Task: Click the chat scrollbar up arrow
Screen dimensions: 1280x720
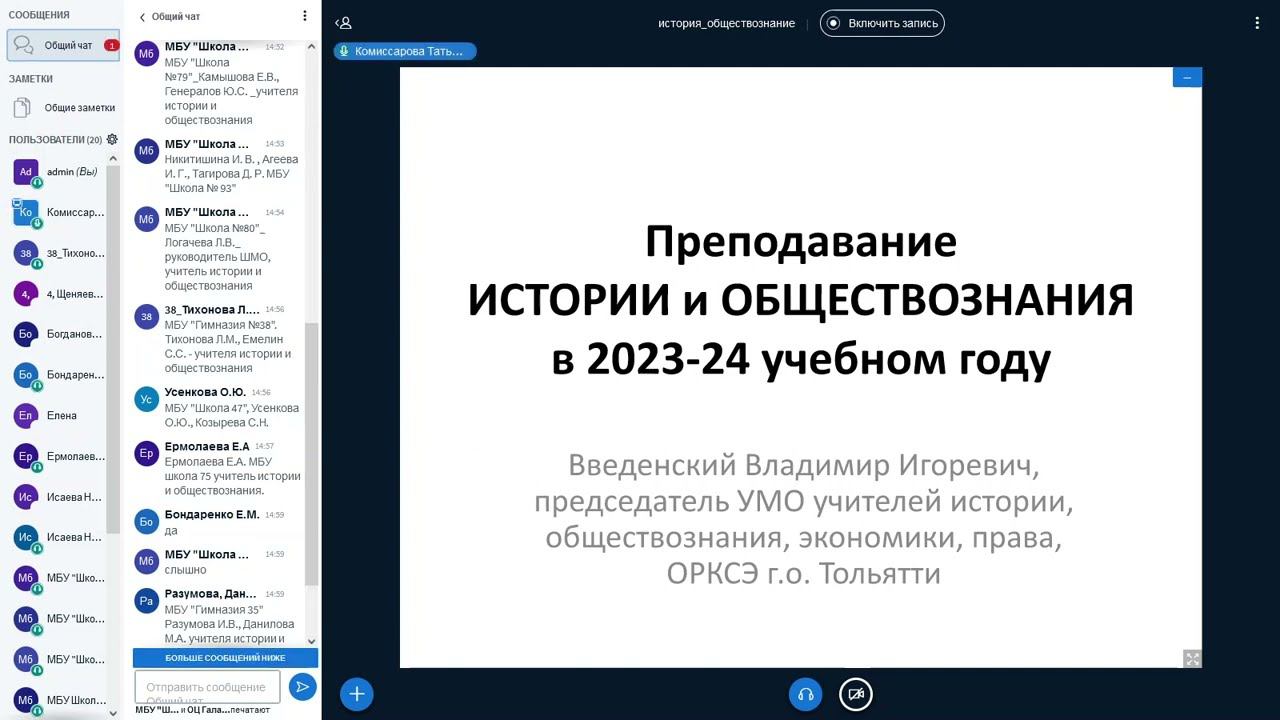Action: (312, 46)
